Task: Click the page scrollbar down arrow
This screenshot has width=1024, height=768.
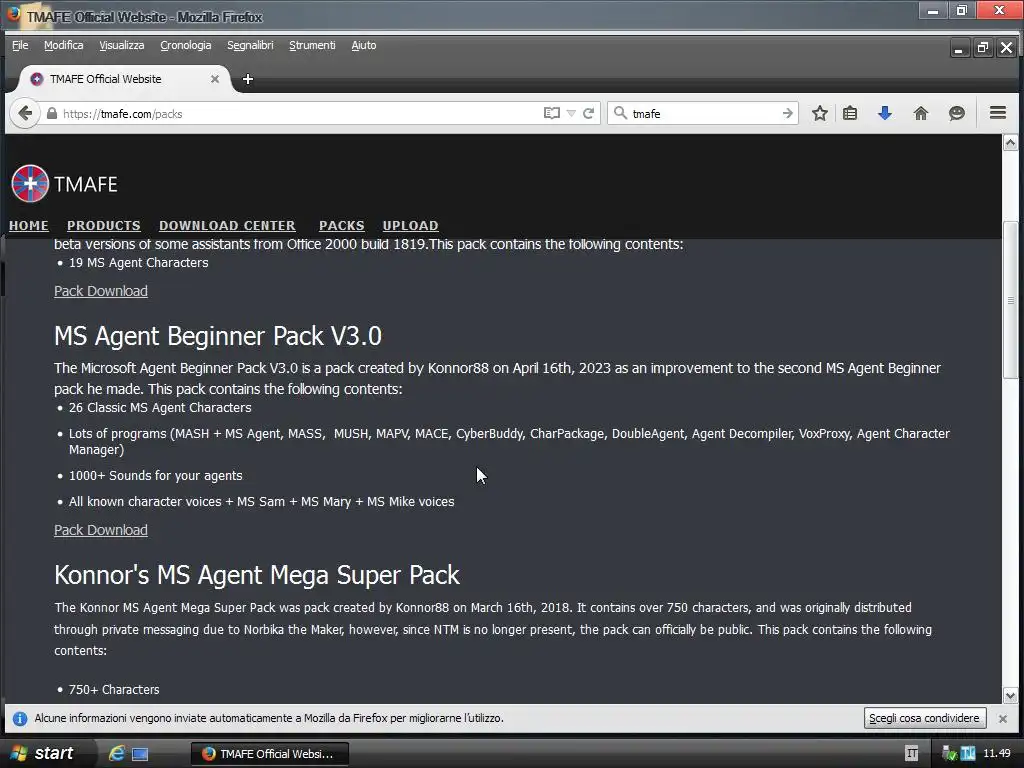Action: [1010, 696]
